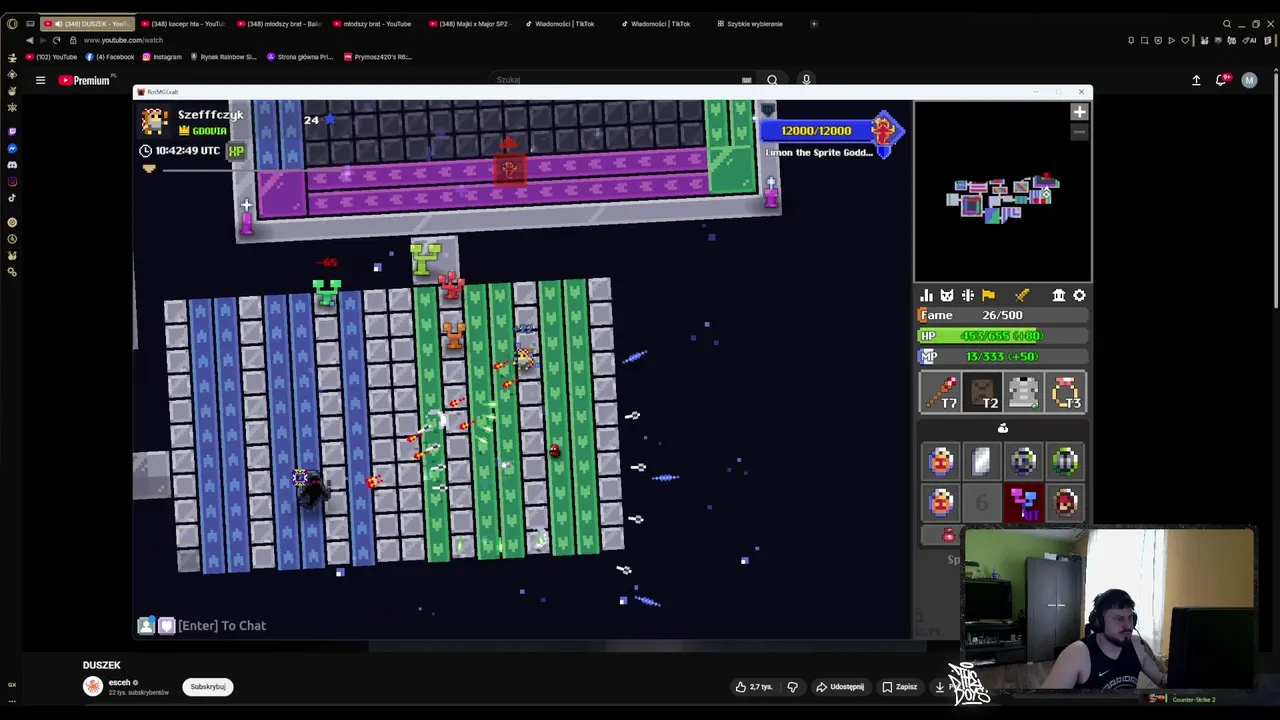This screenshot has width=1280, height=720.
Task: Click YouTube search magnifier button
Action: 772,80
